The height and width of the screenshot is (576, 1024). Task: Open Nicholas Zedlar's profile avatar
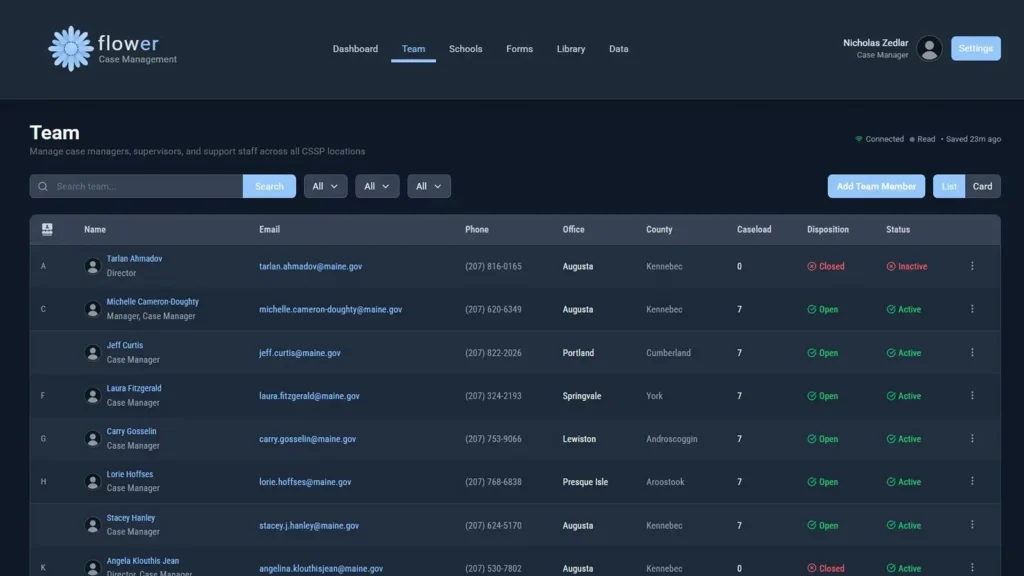(929, 49)
